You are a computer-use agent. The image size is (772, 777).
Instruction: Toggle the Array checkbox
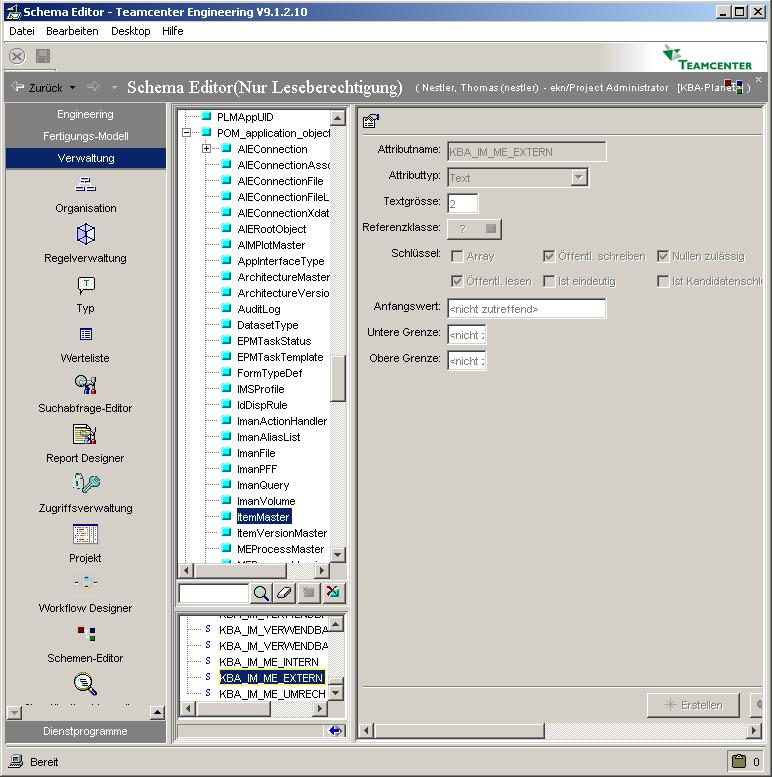[457, 256]
